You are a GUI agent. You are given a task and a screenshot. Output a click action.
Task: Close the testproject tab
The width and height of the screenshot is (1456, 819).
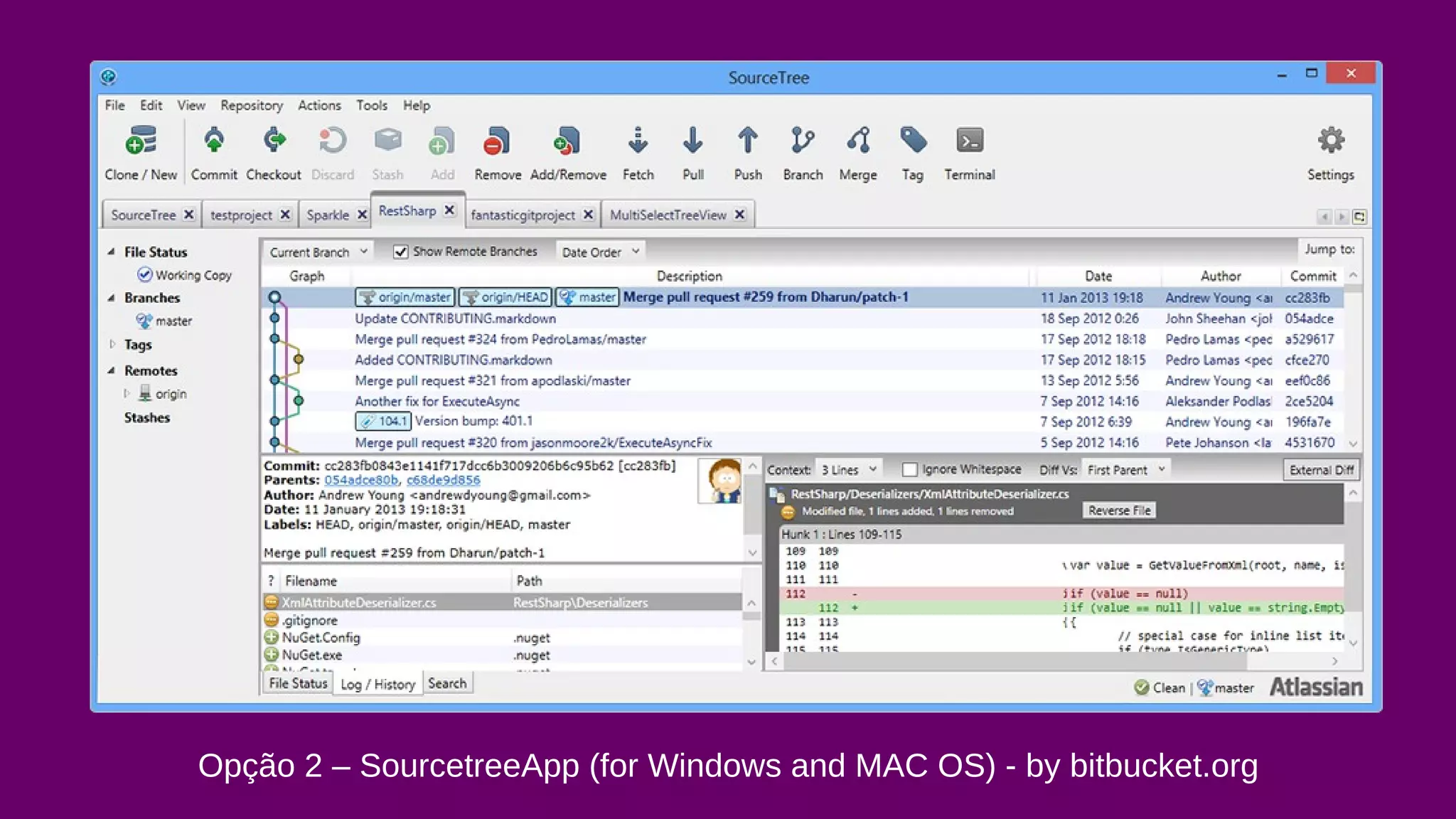tap(285, 214)
